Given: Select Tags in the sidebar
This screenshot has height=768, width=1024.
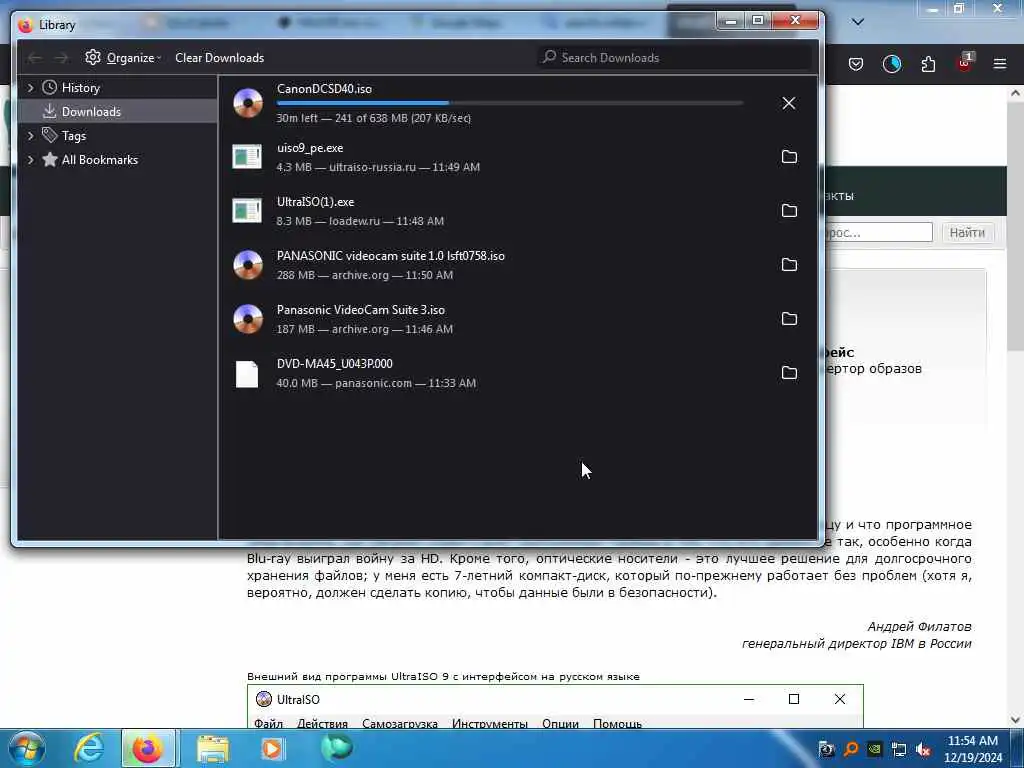Looking at the screenshot, I should pos(74,136).
